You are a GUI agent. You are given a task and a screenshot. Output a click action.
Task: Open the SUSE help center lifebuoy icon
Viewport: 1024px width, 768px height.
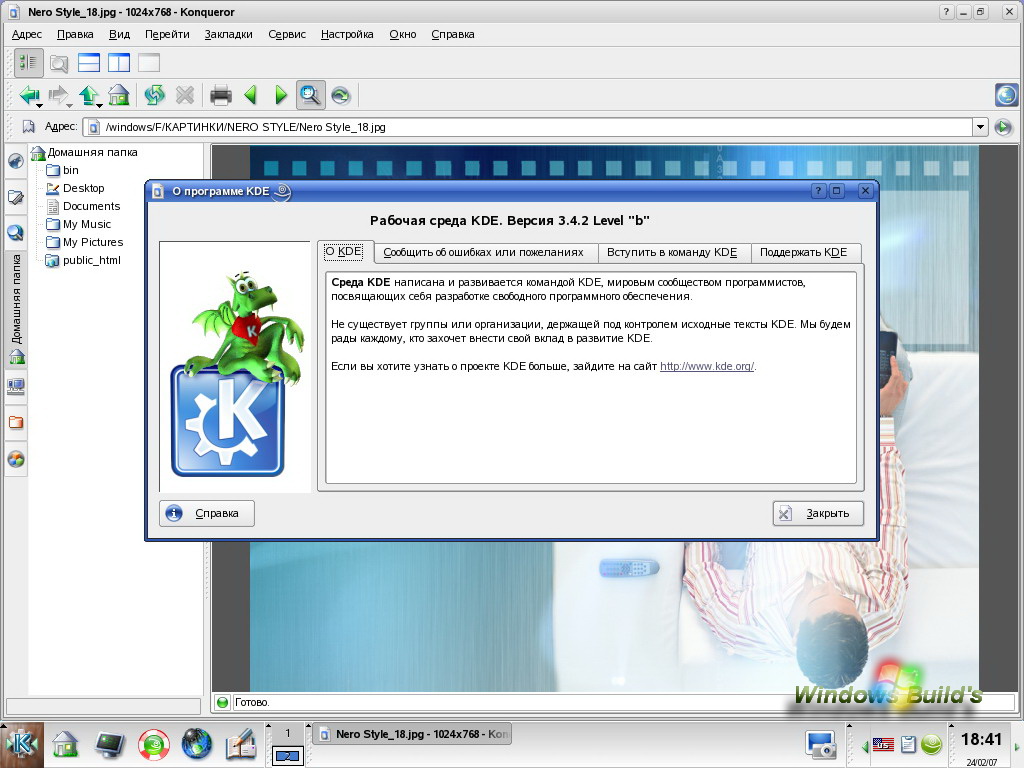[x=153, y=744]
